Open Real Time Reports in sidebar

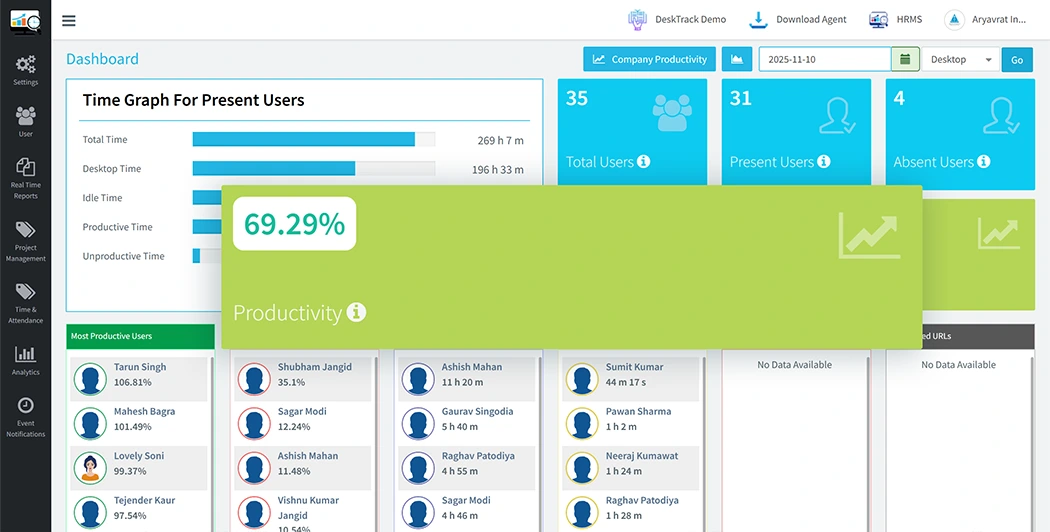click(25, 178)
